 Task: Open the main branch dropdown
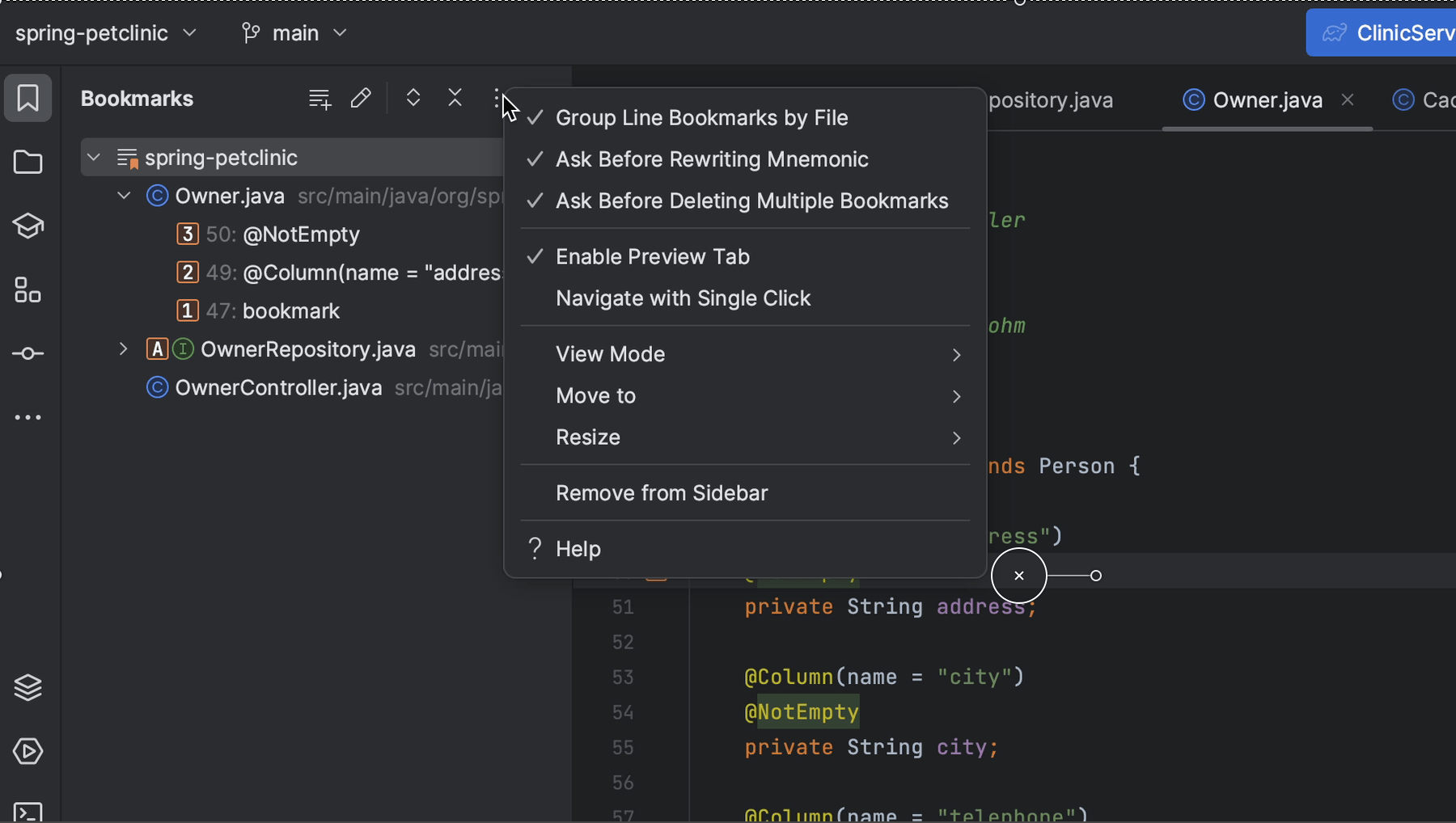(x=294, y=32)
